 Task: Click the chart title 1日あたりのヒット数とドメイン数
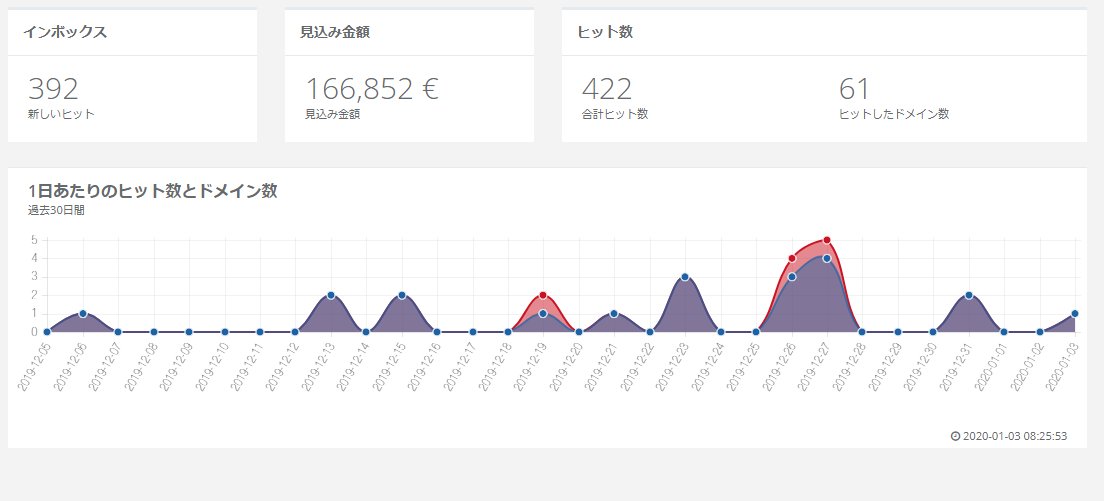[153, 191]
